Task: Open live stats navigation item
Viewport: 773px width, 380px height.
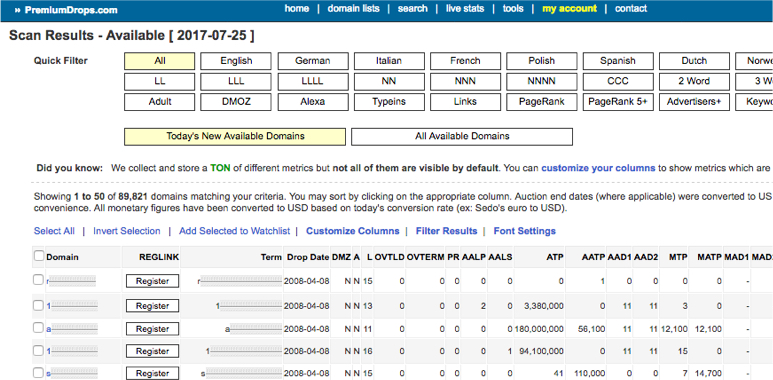Action: click(x=465, y=9)
